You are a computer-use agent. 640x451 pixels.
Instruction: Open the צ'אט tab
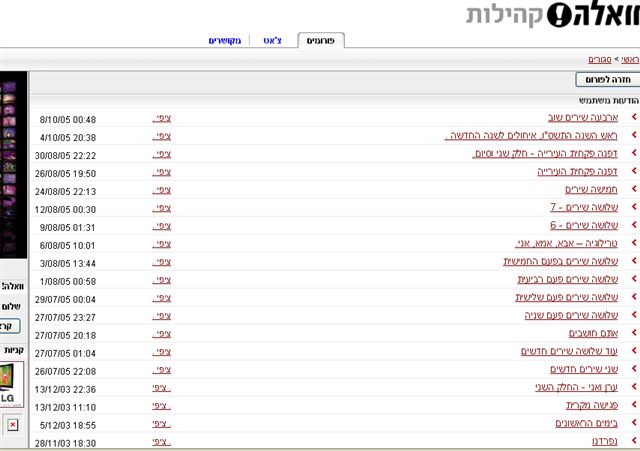pyautogui.click(x=271, y=41)
